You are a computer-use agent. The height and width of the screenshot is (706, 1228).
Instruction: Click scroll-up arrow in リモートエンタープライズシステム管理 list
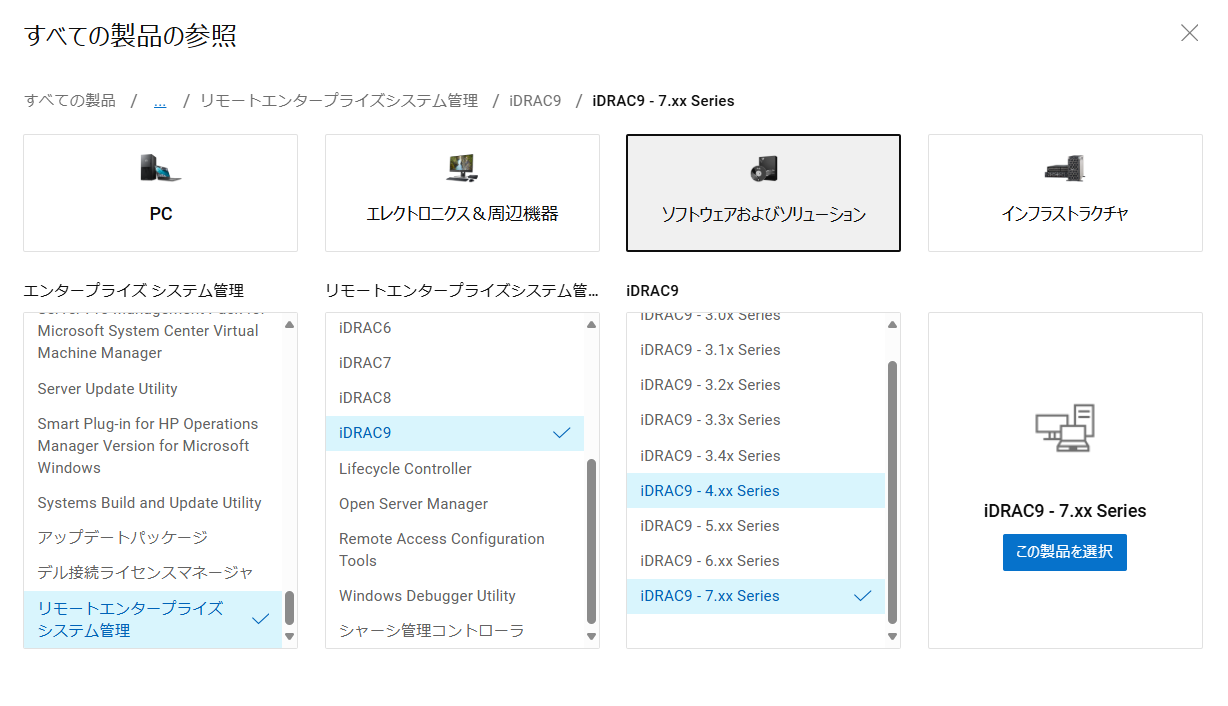tap(591, 325)
